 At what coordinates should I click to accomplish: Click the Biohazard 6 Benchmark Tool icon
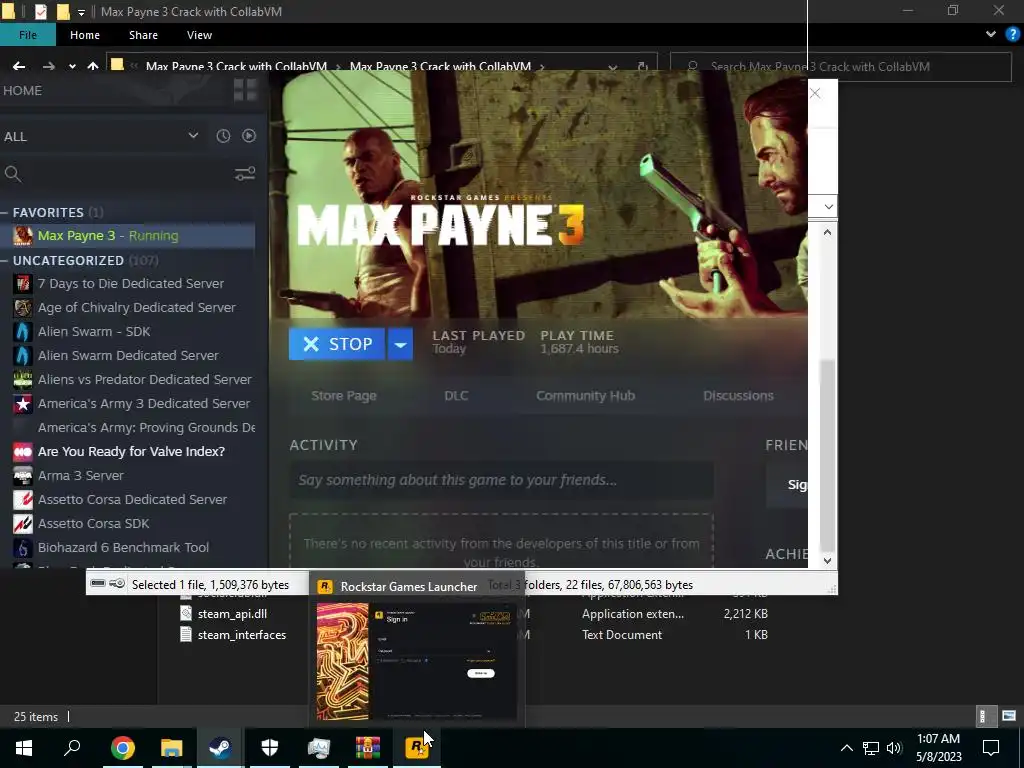23,547
